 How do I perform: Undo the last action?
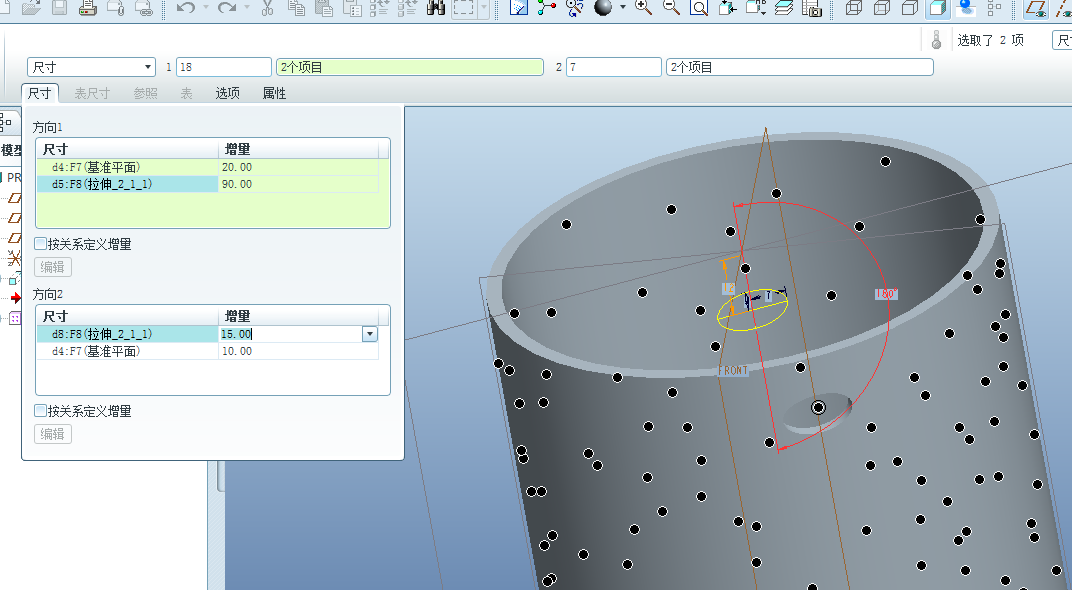185,8
